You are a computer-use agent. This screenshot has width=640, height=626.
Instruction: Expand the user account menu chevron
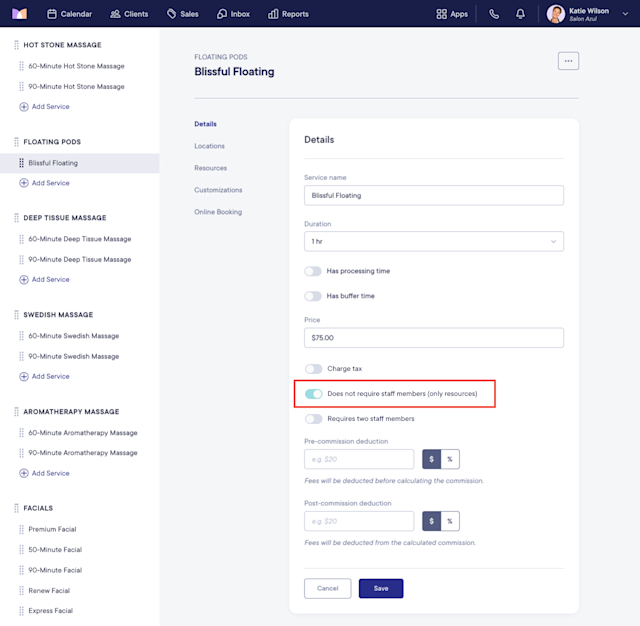click(x=625, y=14)
